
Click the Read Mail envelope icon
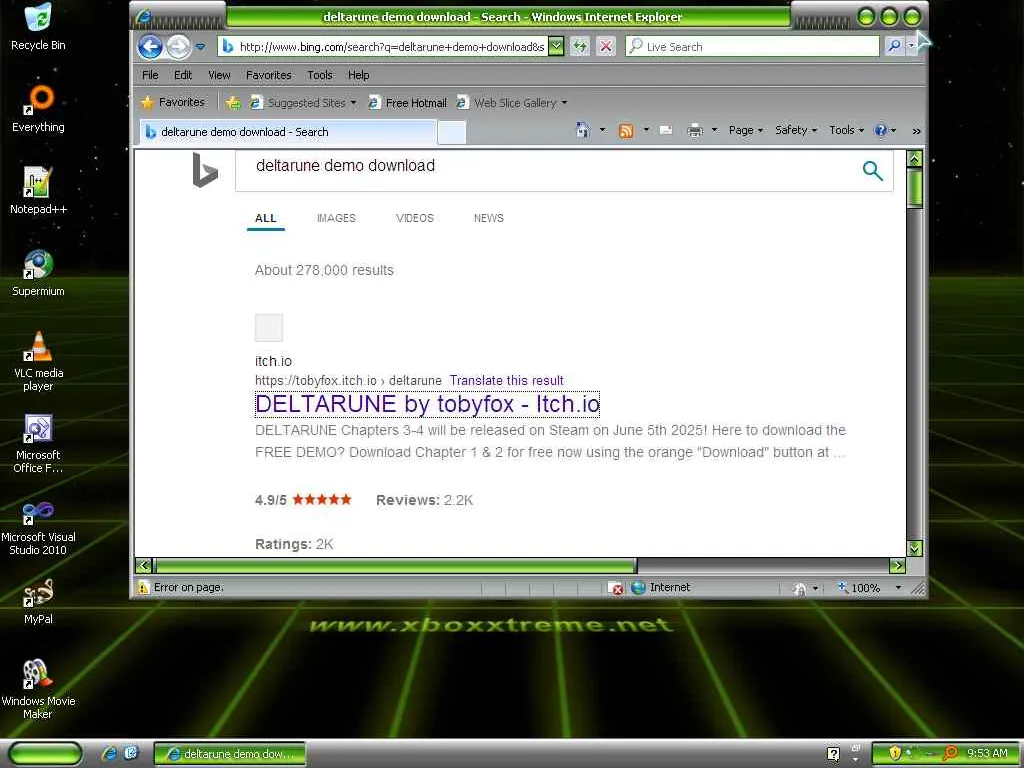(666, 131)
